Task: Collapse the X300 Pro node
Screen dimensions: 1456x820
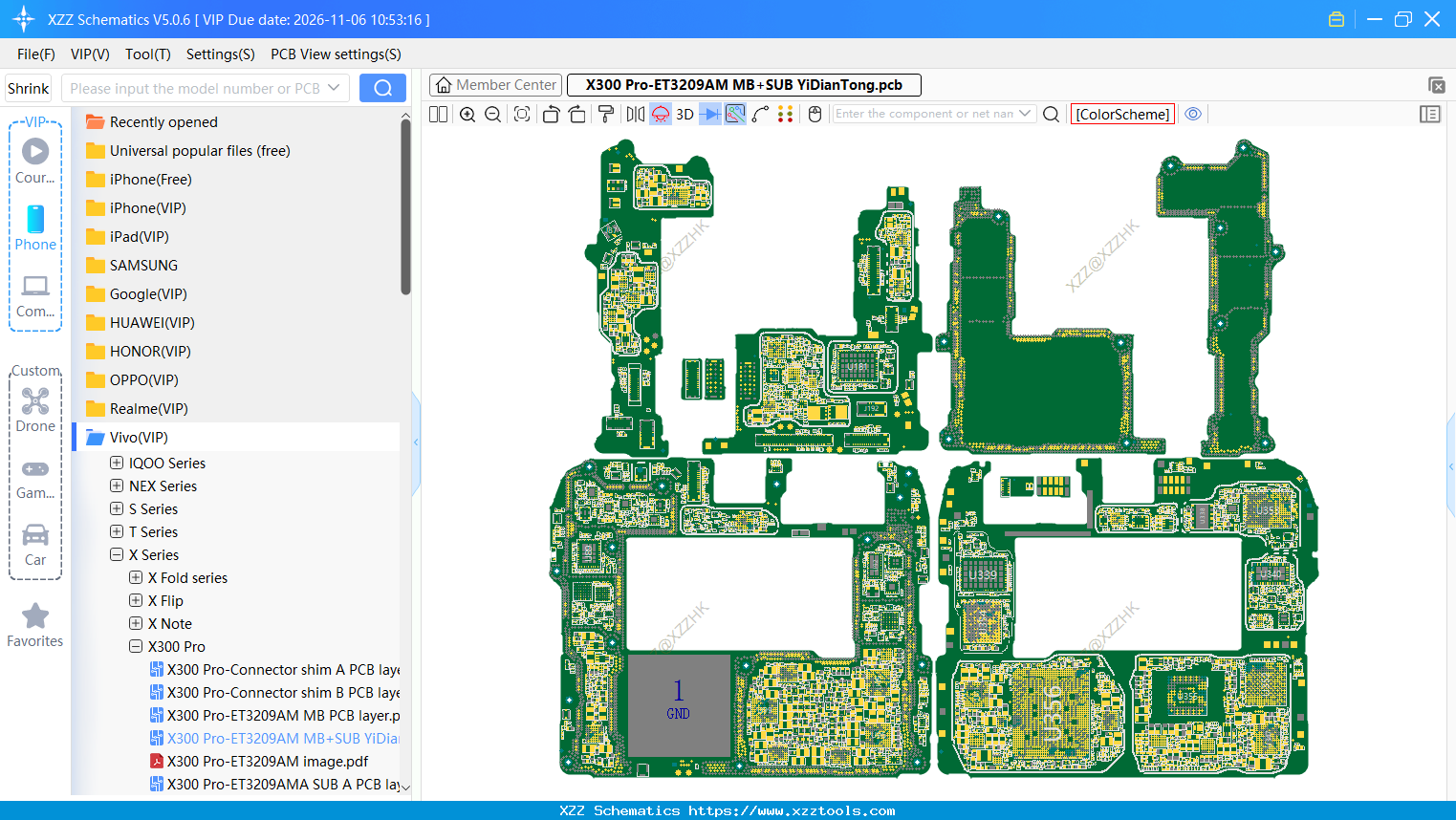Action: pyautogui.click(x=136, y=646)
